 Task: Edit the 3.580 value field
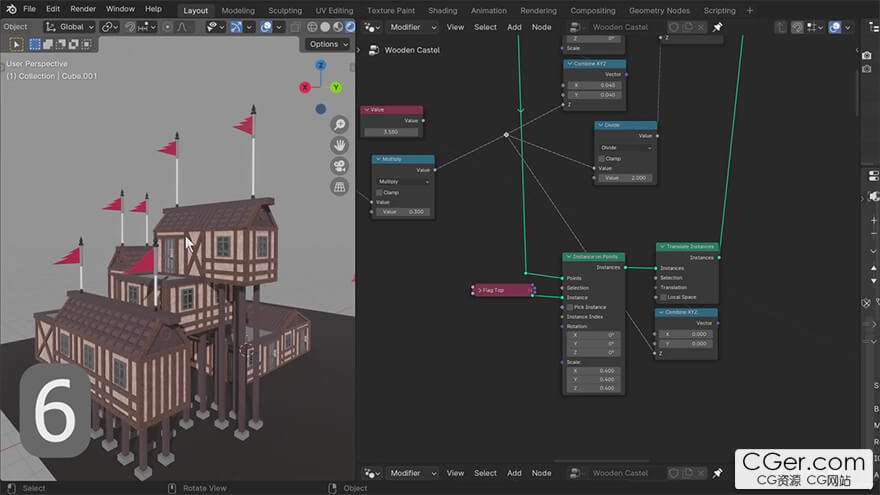pyautogui.click(x=391, y=132)
